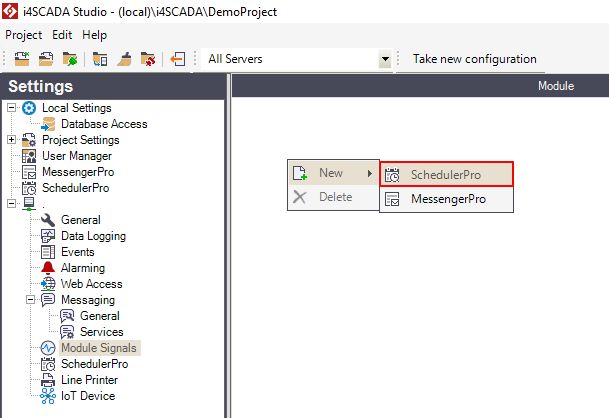The height and width of the screenshot is (418, 609).
Task: Click the i4SCADA Studio title bar logo
Action: [x=10, y=11]
